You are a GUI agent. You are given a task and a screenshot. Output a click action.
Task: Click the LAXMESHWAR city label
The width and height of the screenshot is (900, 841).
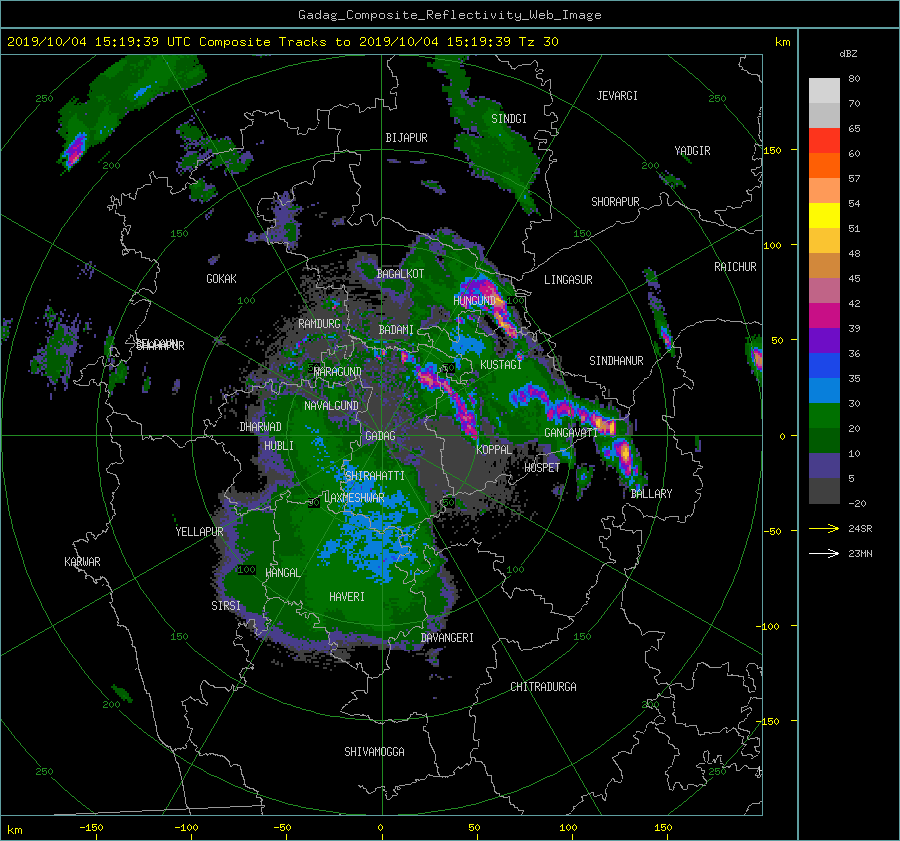coord(354,498)
